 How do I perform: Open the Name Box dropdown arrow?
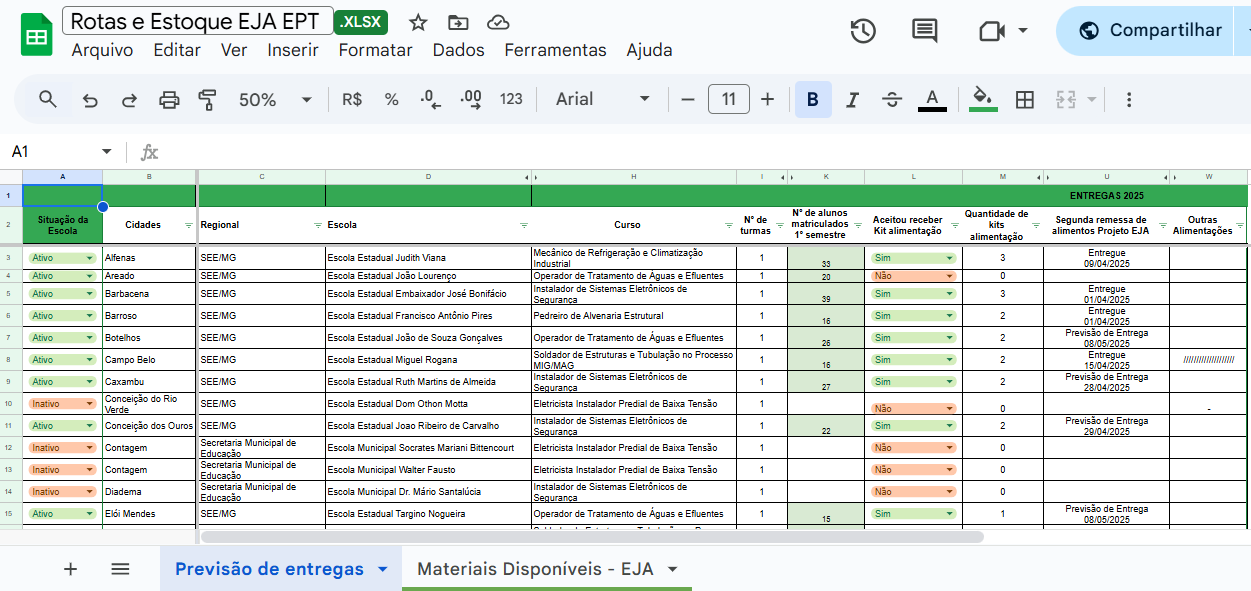coord(106,151)
